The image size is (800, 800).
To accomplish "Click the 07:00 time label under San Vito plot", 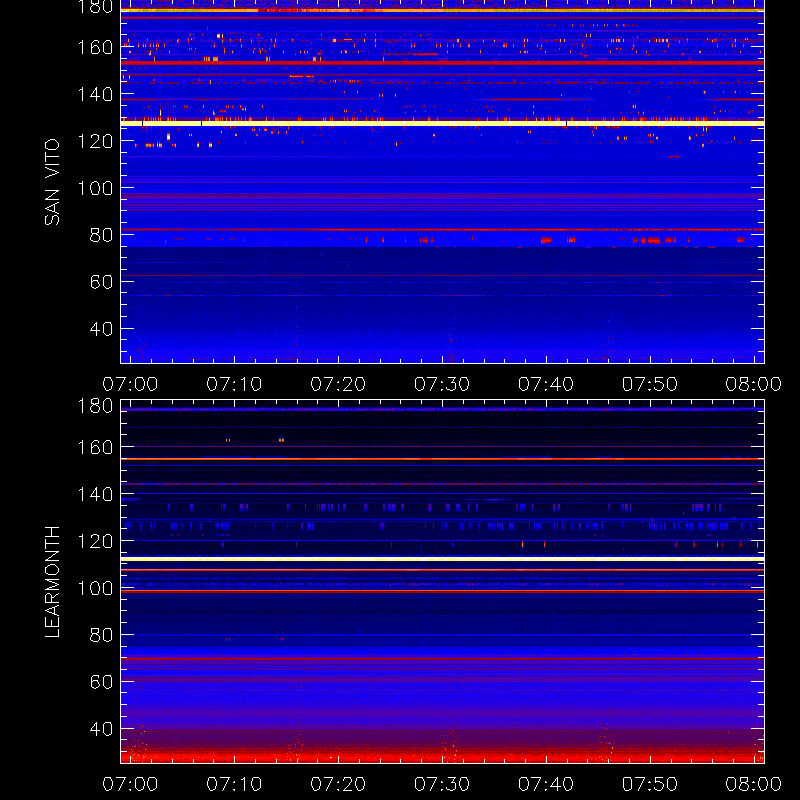I will coord(130,384).
